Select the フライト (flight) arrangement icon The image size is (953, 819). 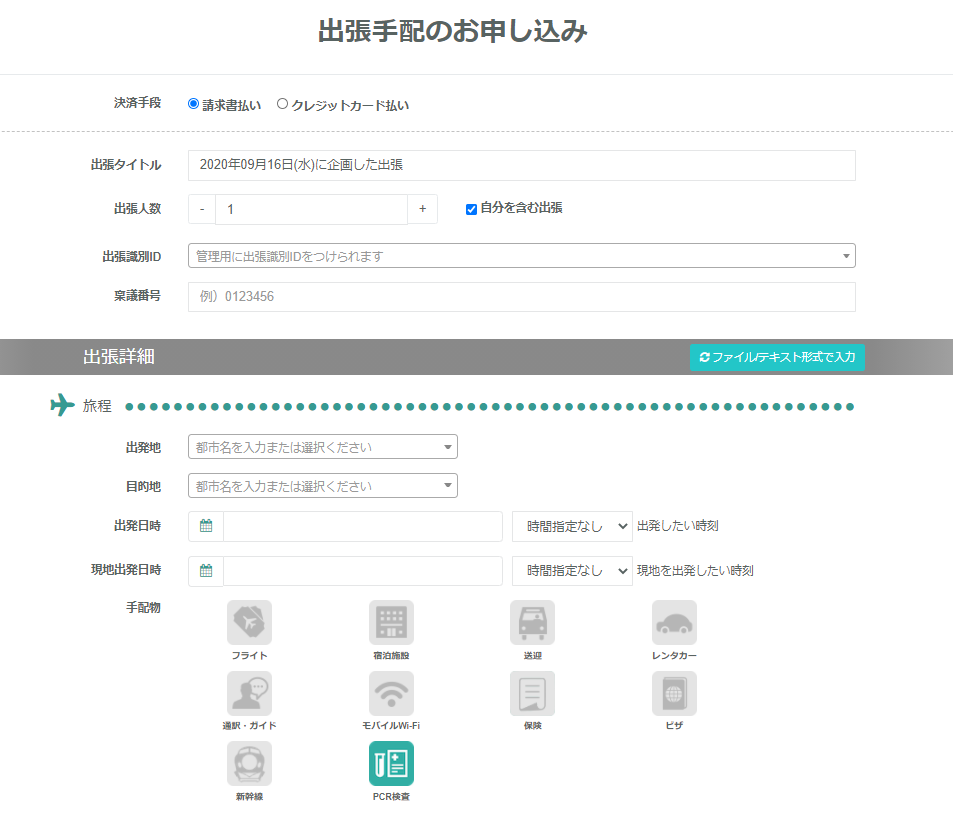click(x=249, y=622)
